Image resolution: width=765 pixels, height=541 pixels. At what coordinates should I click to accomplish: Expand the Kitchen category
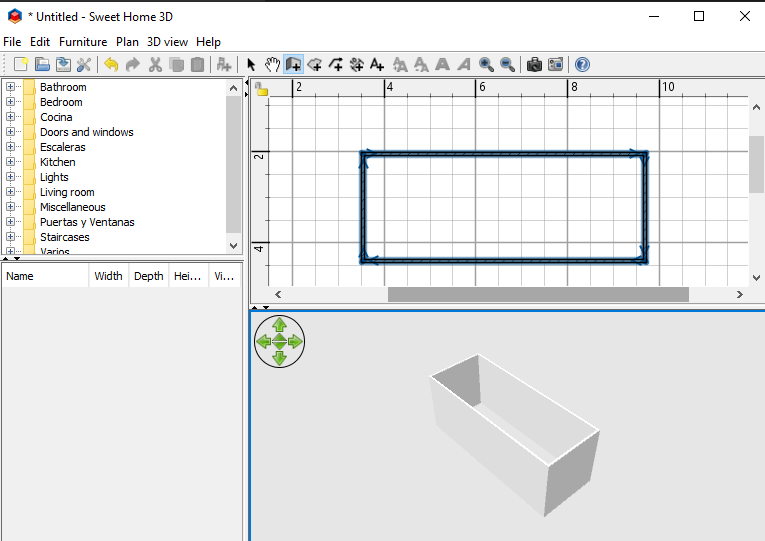10,161
